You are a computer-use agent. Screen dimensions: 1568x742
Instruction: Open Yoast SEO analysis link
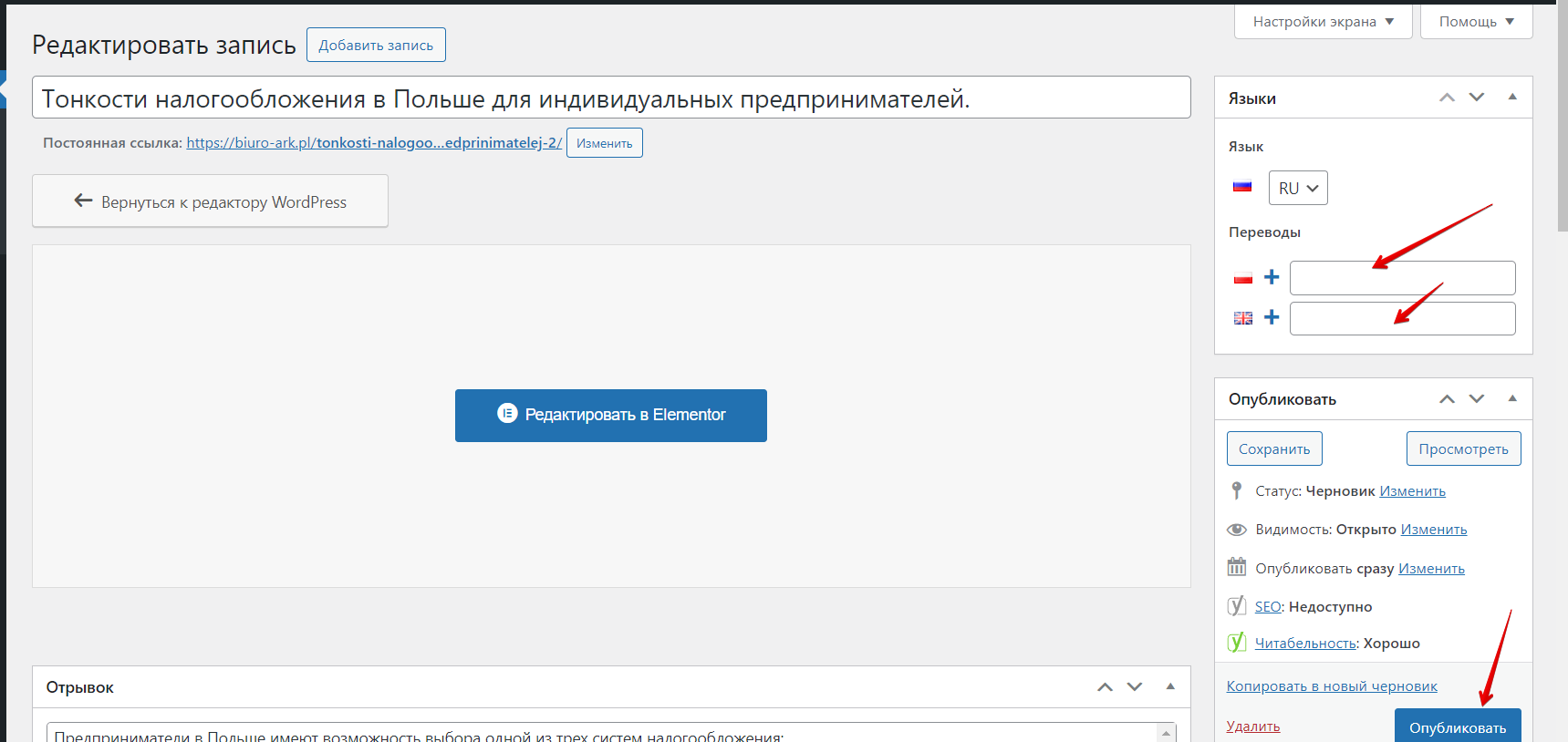click(x=1268, y=607)
